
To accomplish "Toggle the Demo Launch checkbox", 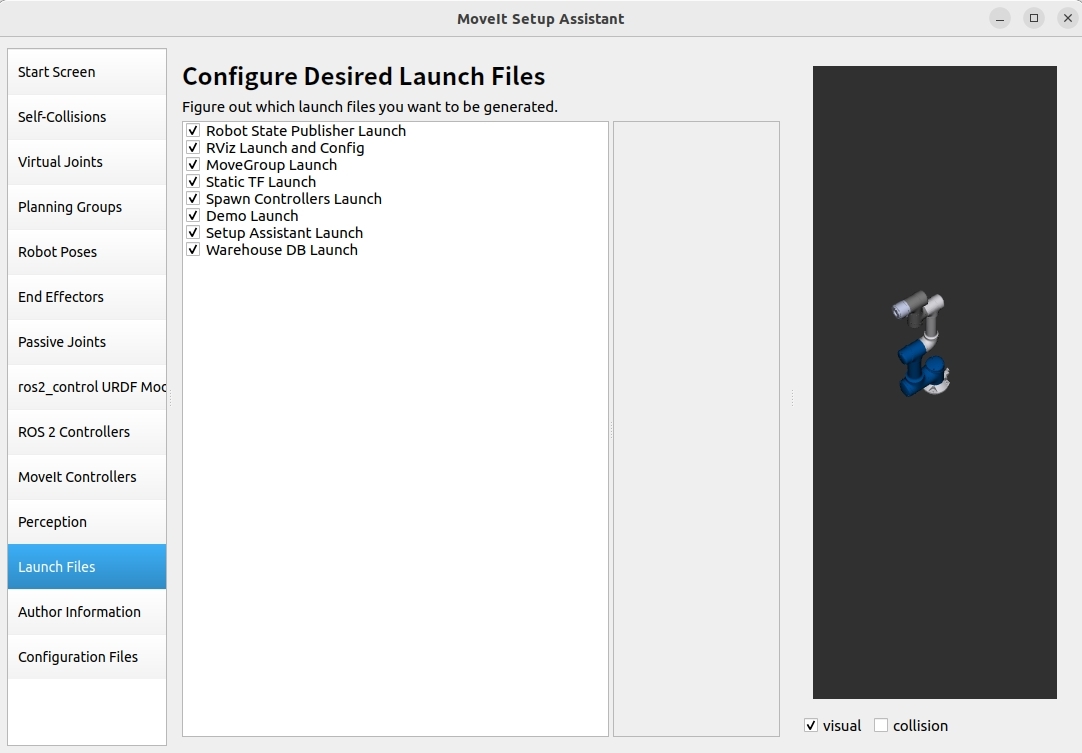I will 193,215.
